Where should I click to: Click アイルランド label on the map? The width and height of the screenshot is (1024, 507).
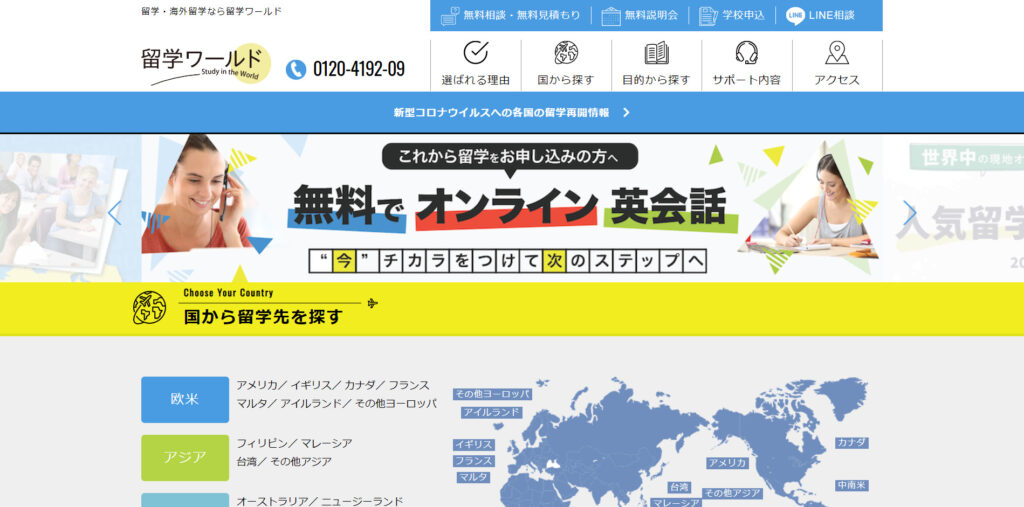[x=492, y=412]
